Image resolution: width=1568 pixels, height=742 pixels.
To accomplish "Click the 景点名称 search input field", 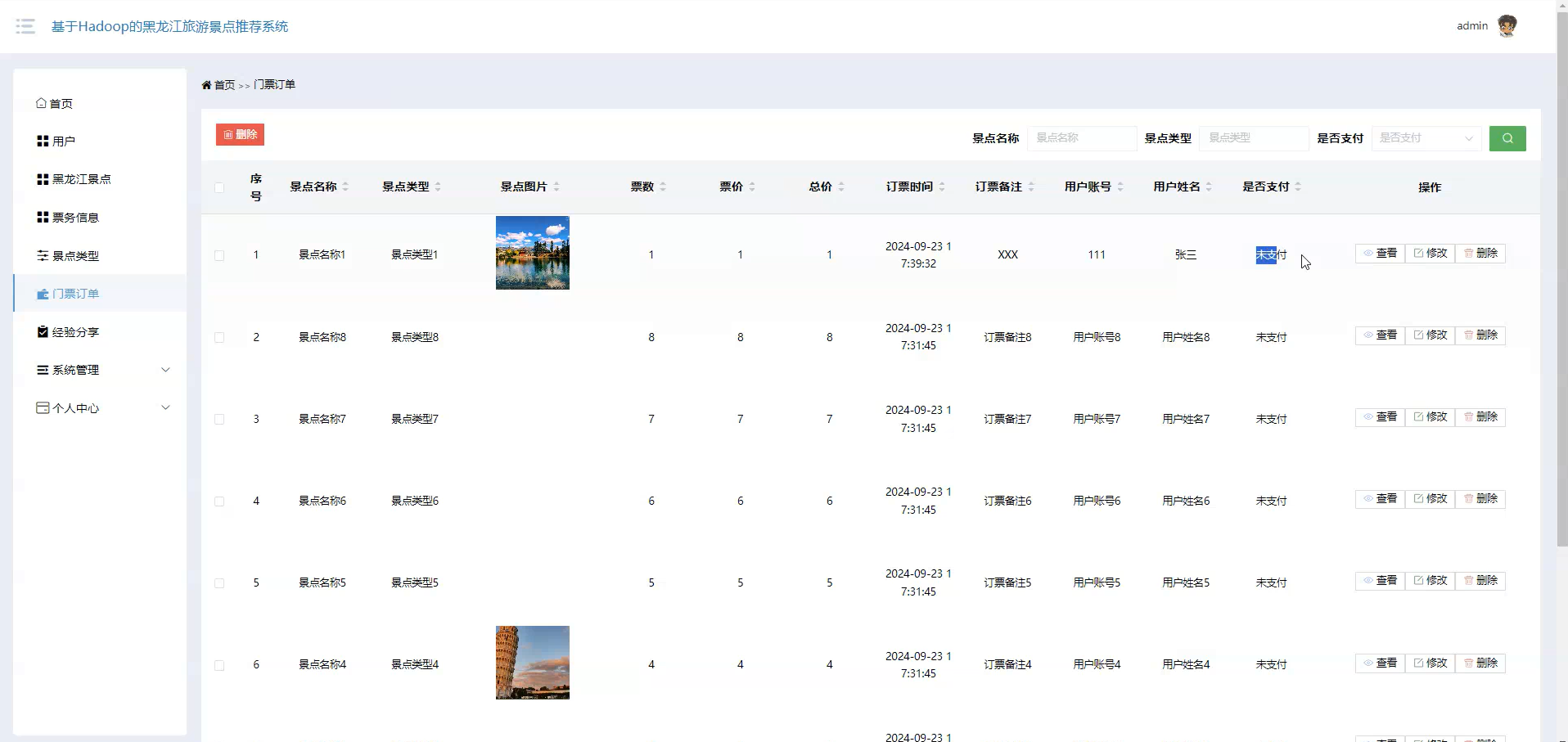I will (1082, 138).
